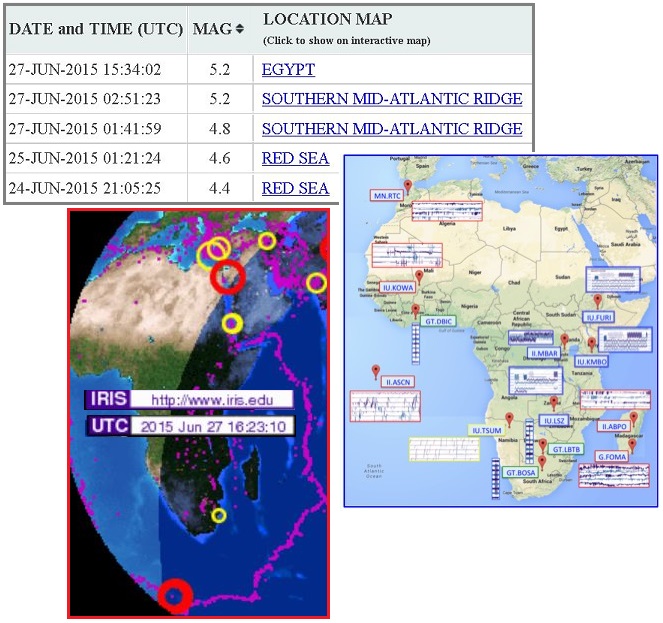Click the IU.TSUM seismogram thumbnail
663x623 pixels.
(445, 449)
